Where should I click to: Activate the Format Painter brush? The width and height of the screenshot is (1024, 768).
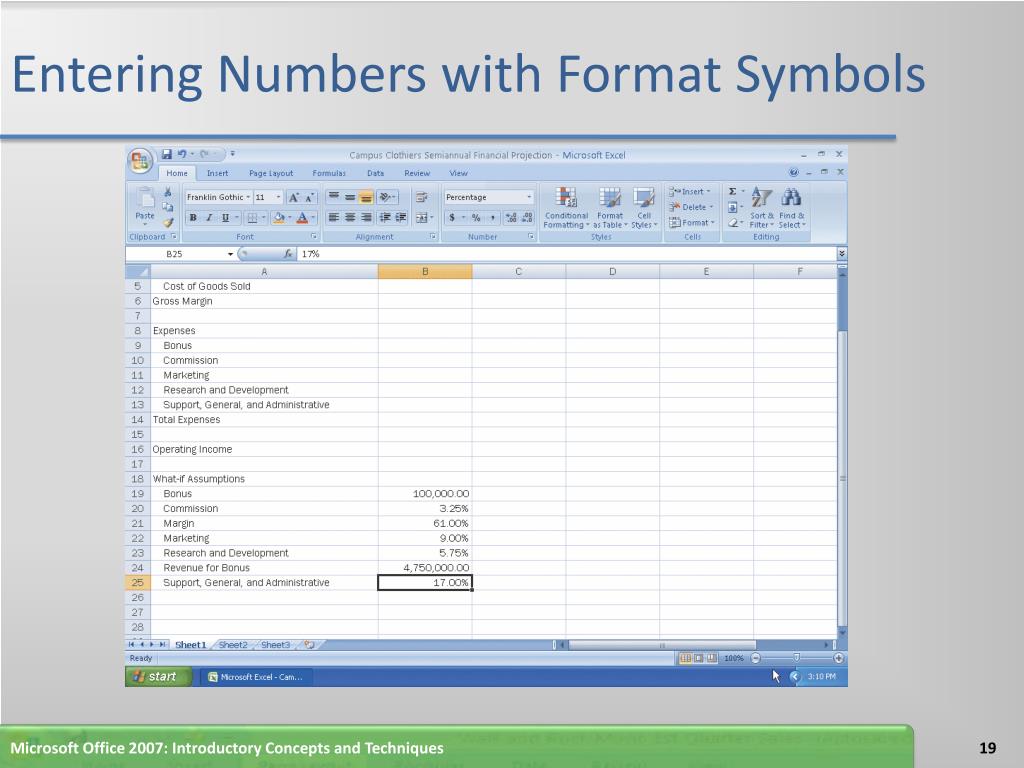pyautogui.click(x=168, y=222)
